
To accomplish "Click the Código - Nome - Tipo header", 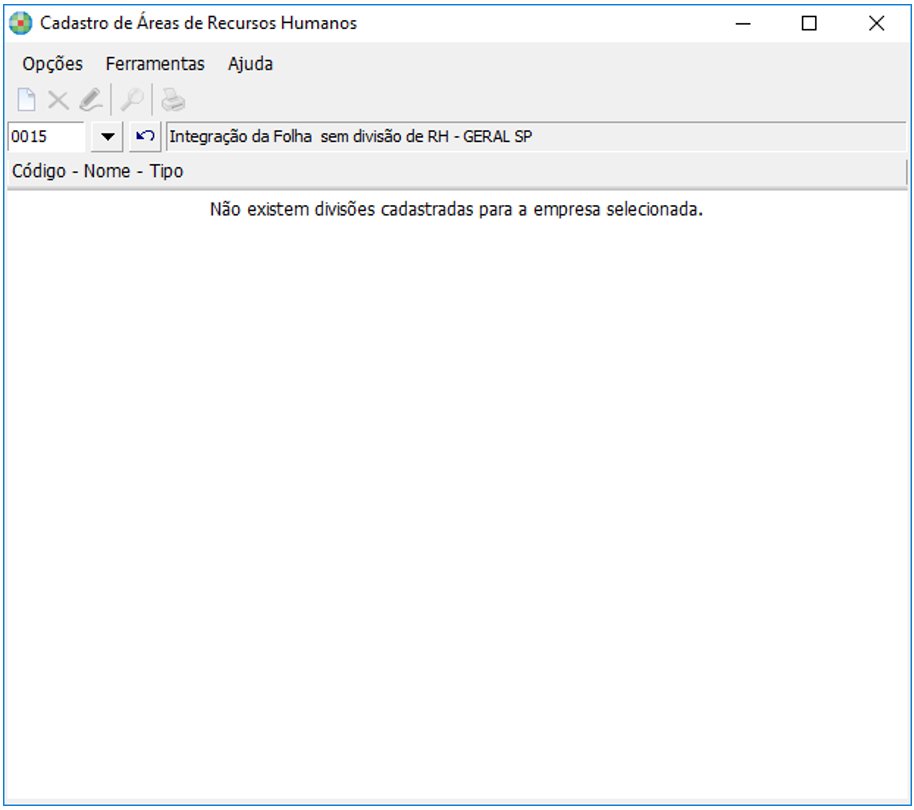I will pos(457,171).
